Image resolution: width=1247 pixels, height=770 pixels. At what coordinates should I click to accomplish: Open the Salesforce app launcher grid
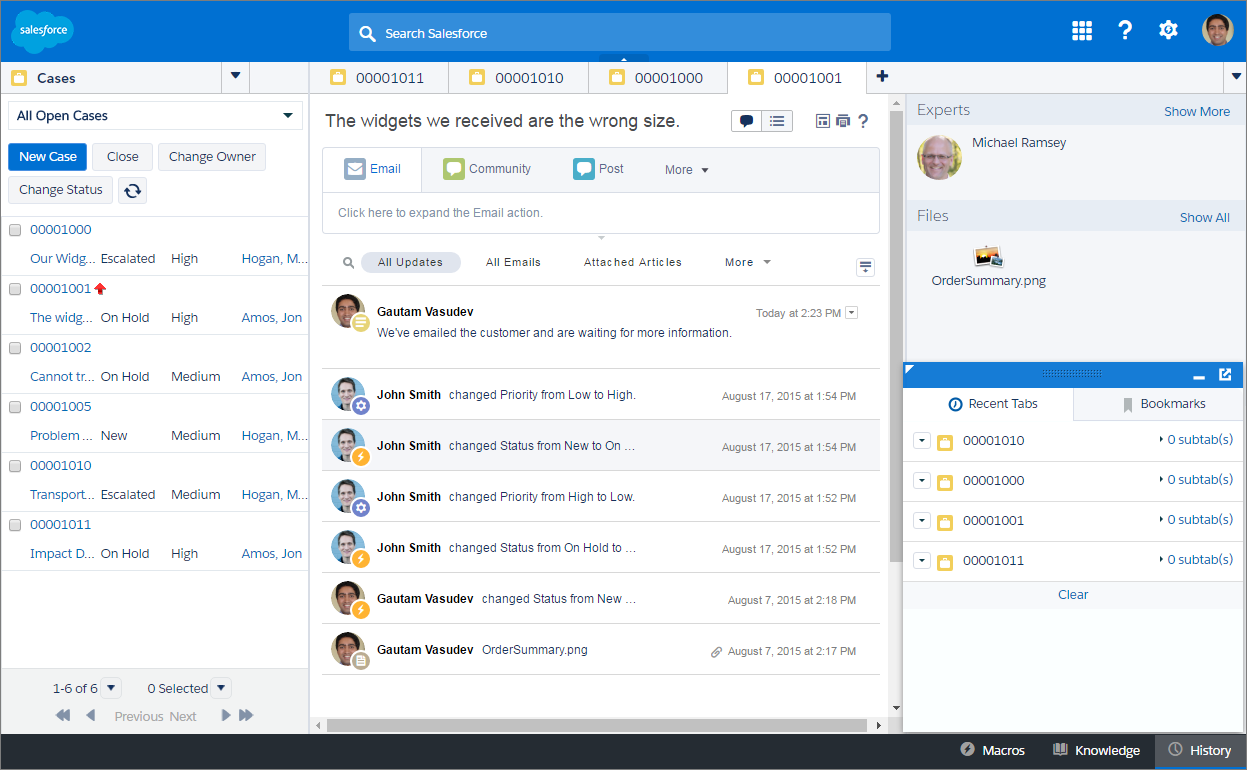1081,30
